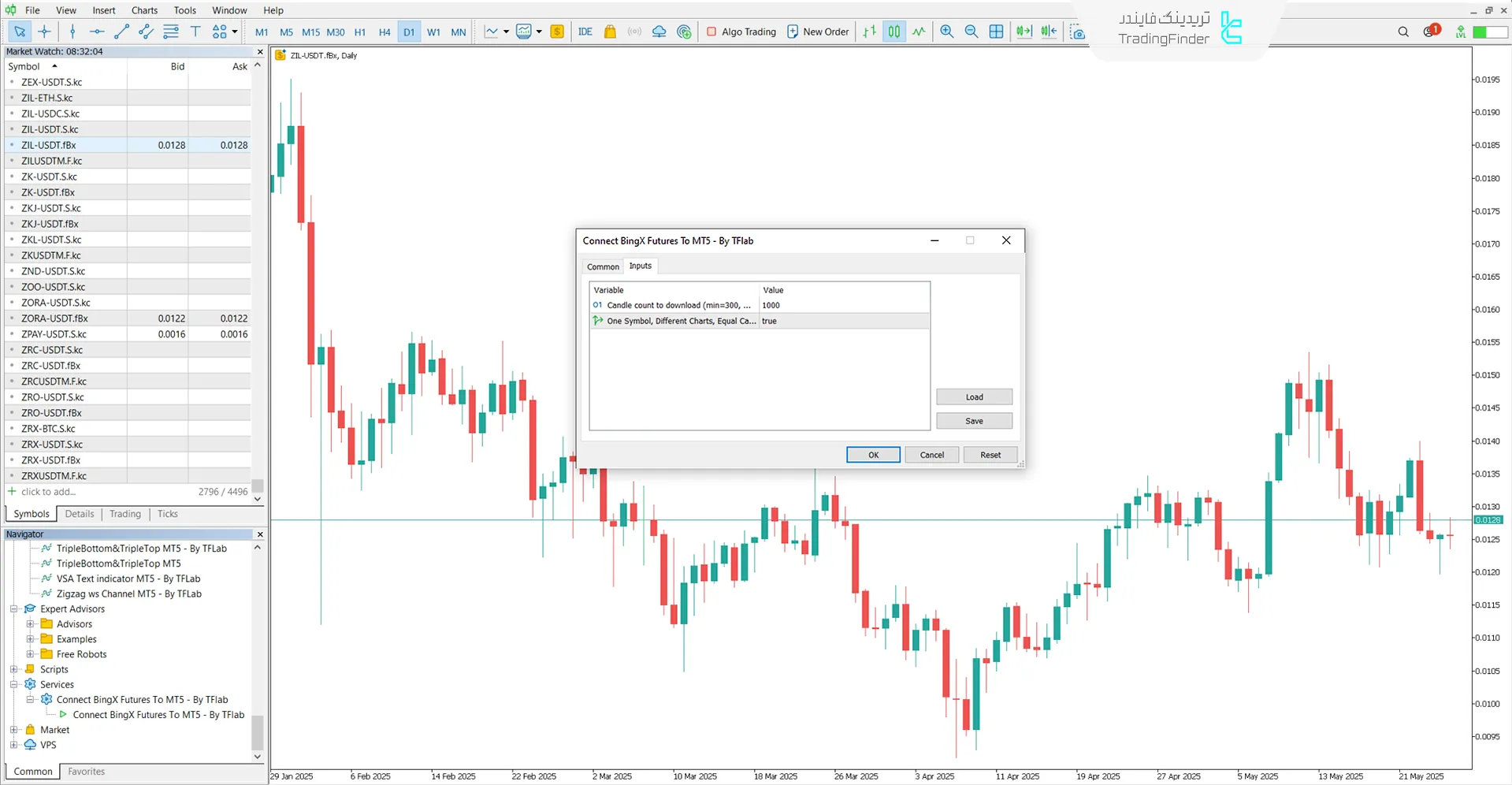Draw a vertical line tool
Image resolution: width=1512 pixels, height=785 pixels.
click(x=72, y=32)
